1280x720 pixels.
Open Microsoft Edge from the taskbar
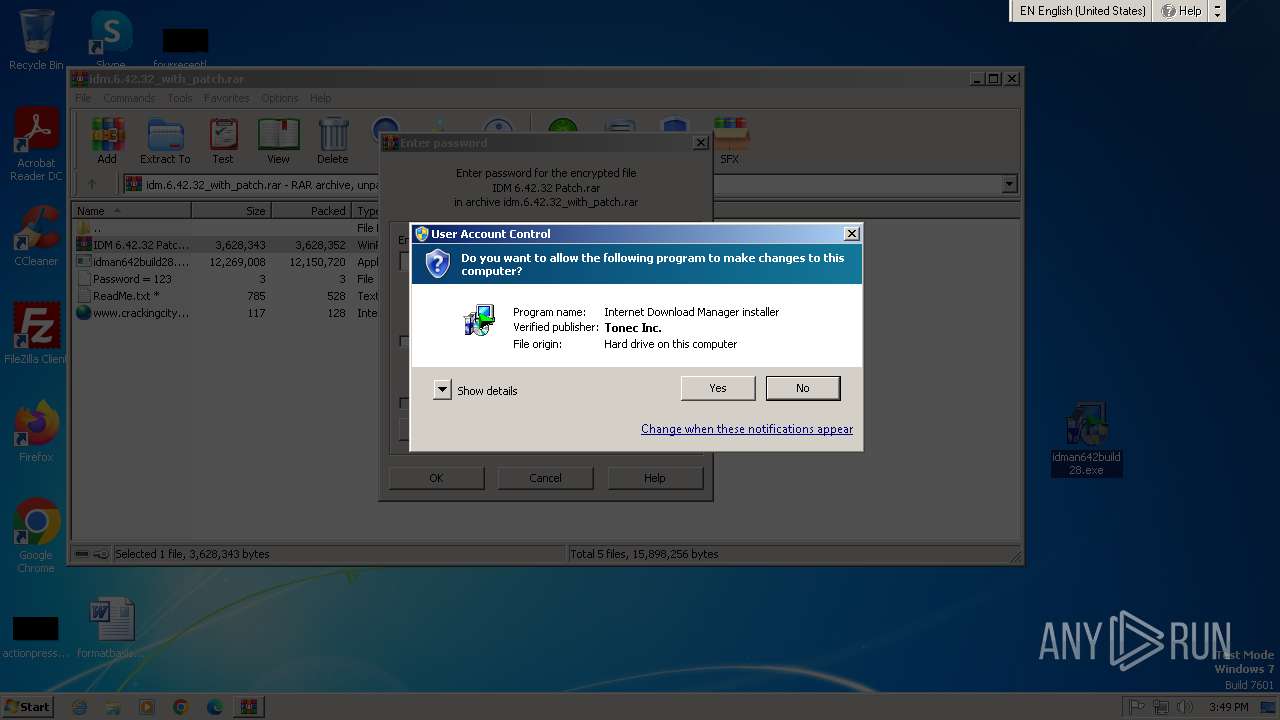point(214,707)
